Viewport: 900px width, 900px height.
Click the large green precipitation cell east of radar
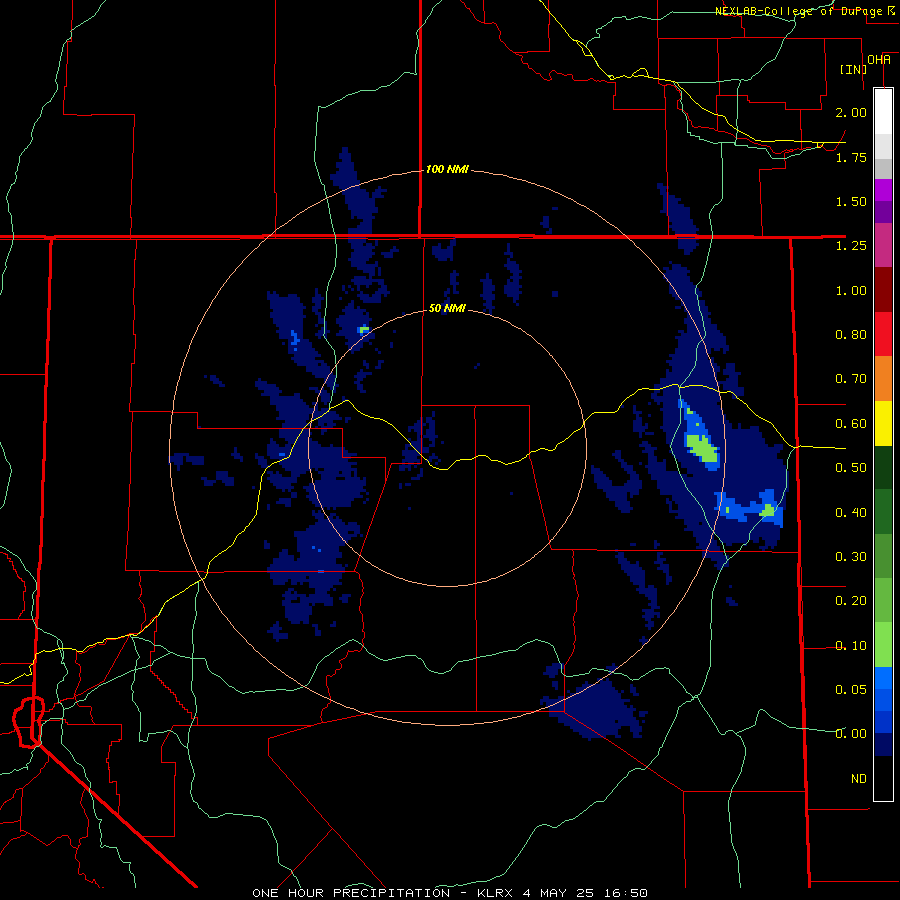[x=702, y=447]
